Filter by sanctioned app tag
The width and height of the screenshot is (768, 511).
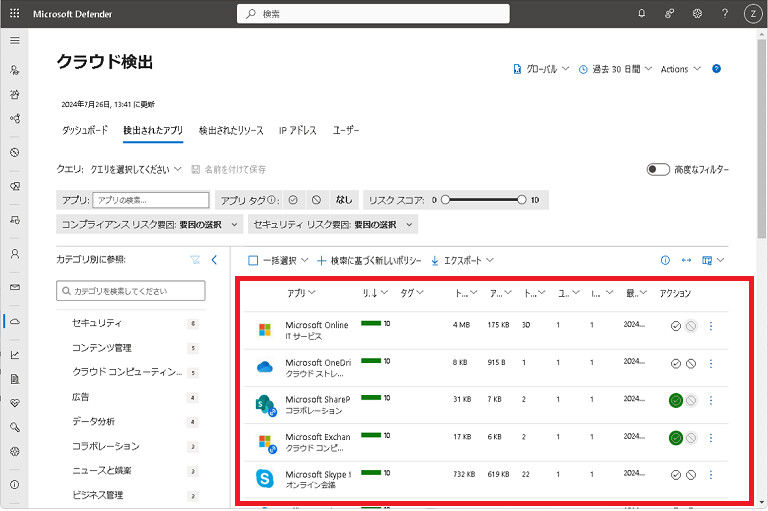(293, 200)
